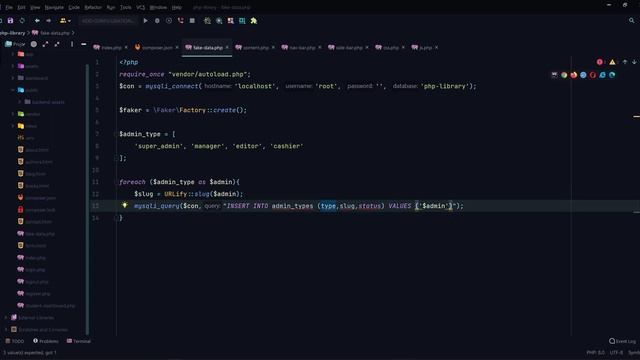
Task: Expand the yellow views folder
Action: pos(13,126)
